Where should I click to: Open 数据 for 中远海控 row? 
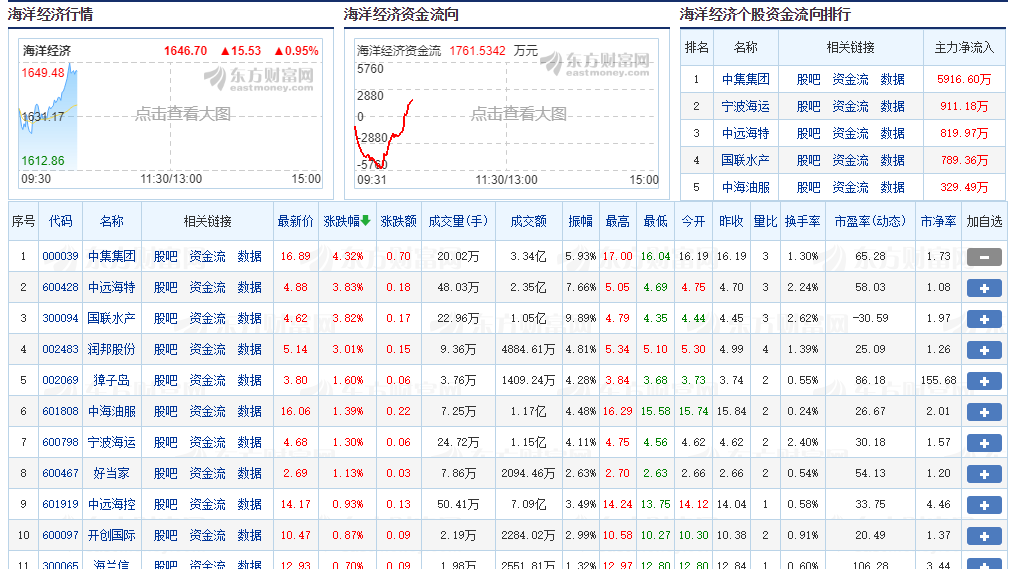click(249, 504)
